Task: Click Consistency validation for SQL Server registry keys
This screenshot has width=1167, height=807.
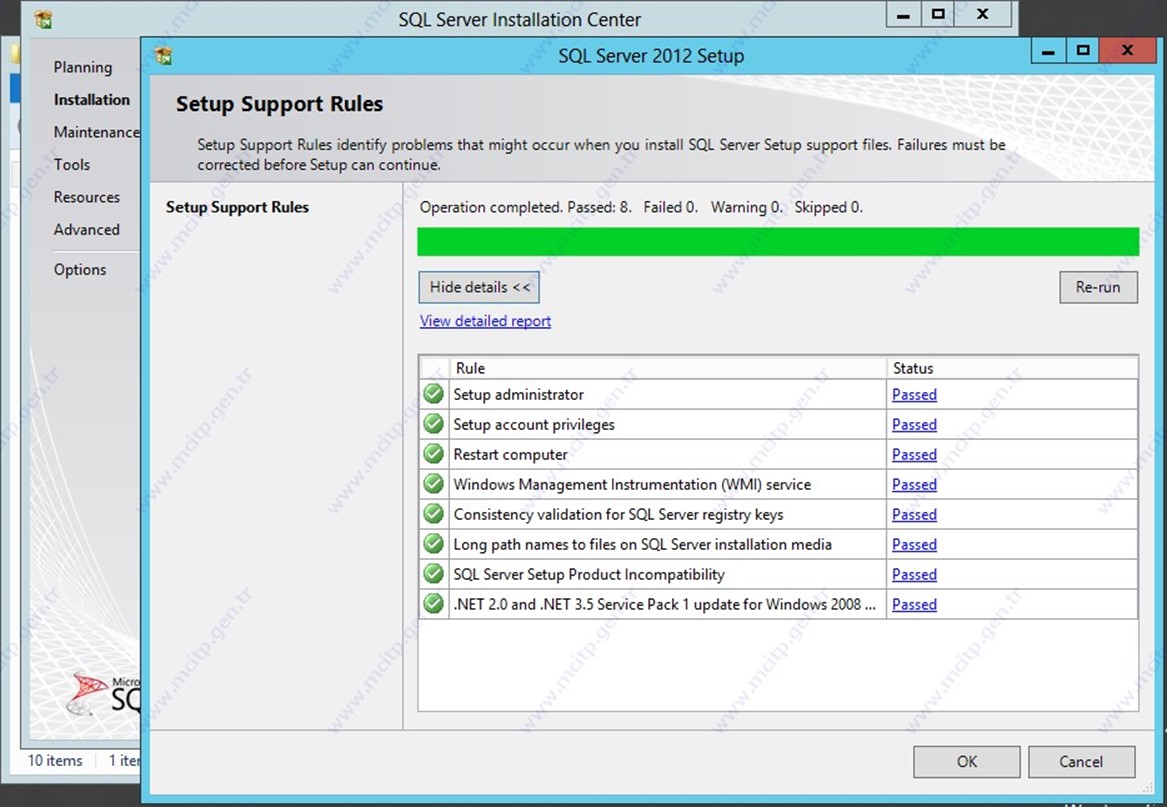Action: point(618,514)
